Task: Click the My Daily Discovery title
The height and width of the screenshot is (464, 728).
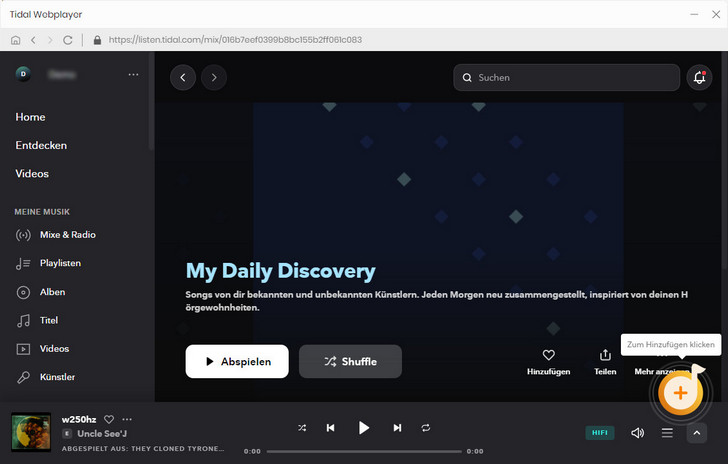Action: point(280,271)
